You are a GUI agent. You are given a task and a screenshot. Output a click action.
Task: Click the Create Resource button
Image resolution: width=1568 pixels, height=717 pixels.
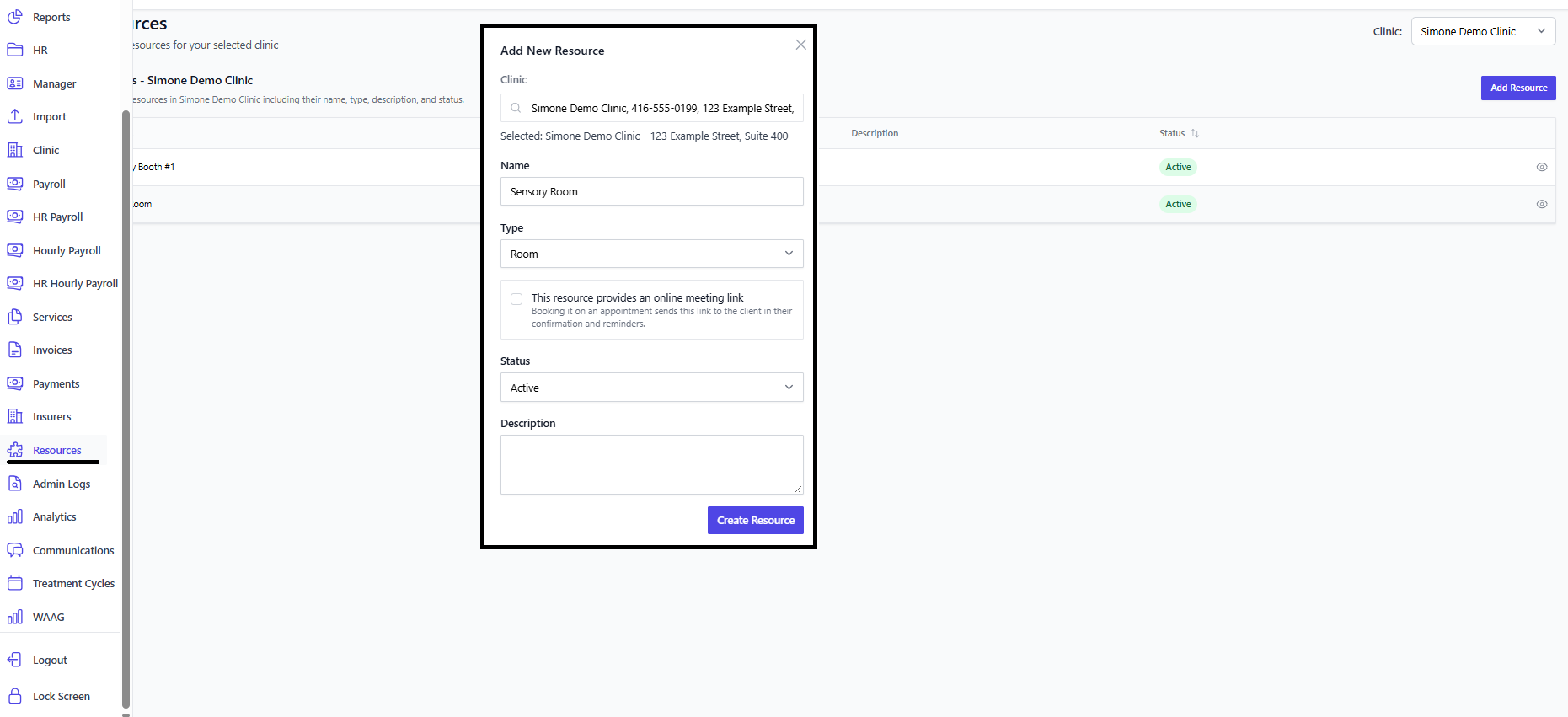click(756, 520)
